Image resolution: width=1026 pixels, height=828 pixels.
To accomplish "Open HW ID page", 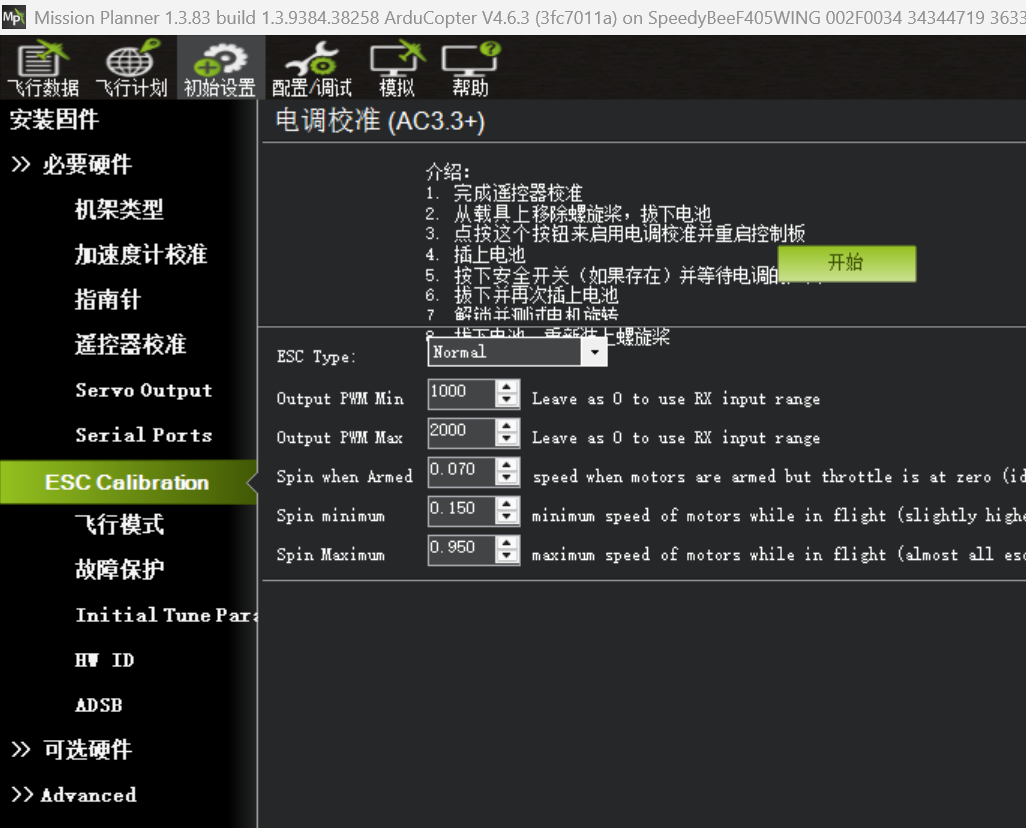I will tap(104, 660).
